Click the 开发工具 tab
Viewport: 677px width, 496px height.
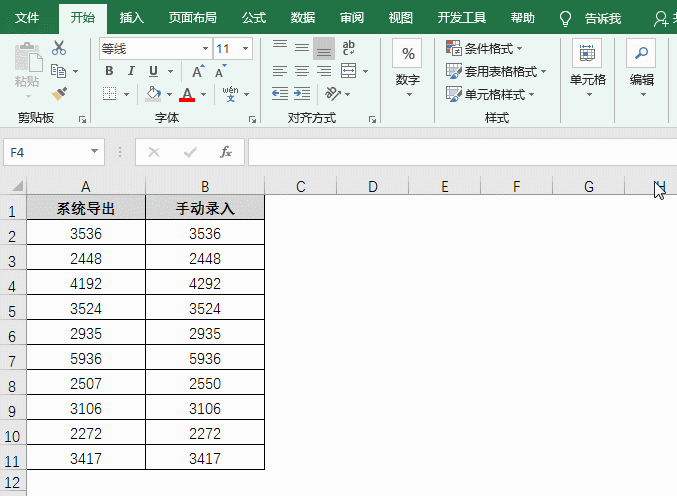point(462,18)
